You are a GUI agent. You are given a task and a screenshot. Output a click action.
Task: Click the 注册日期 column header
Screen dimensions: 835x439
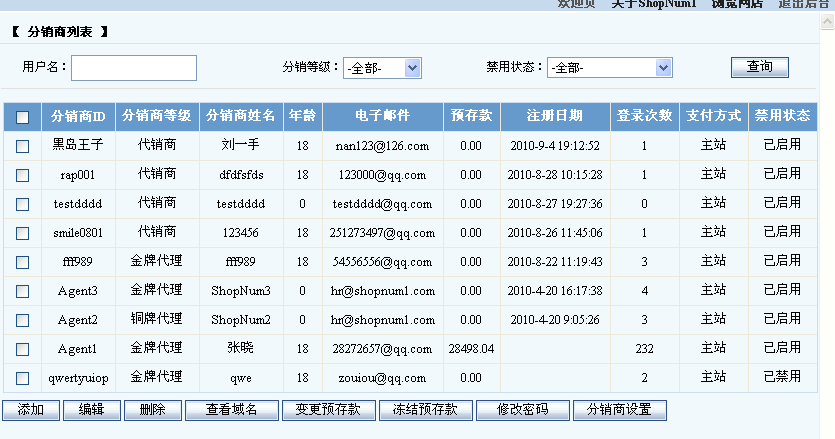coord(555,115)
